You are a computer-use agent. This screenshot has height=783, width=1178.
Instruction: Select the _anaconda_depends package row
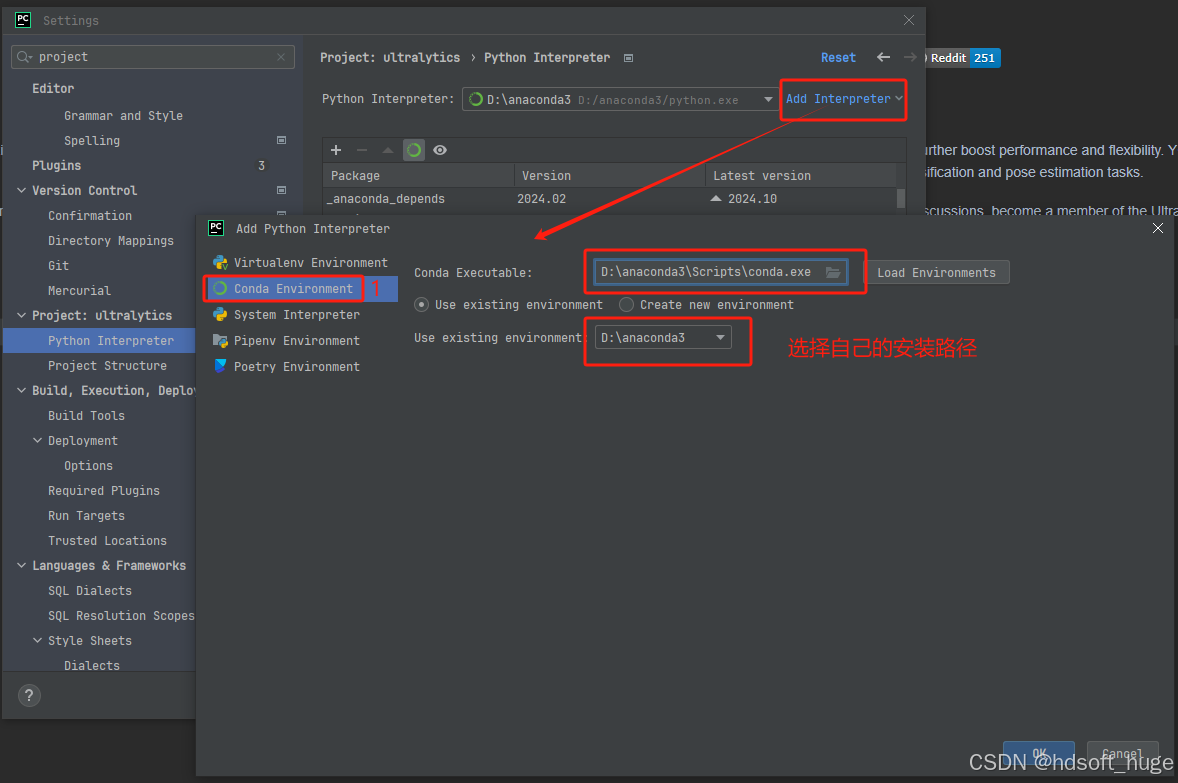[x=610, y=198]
